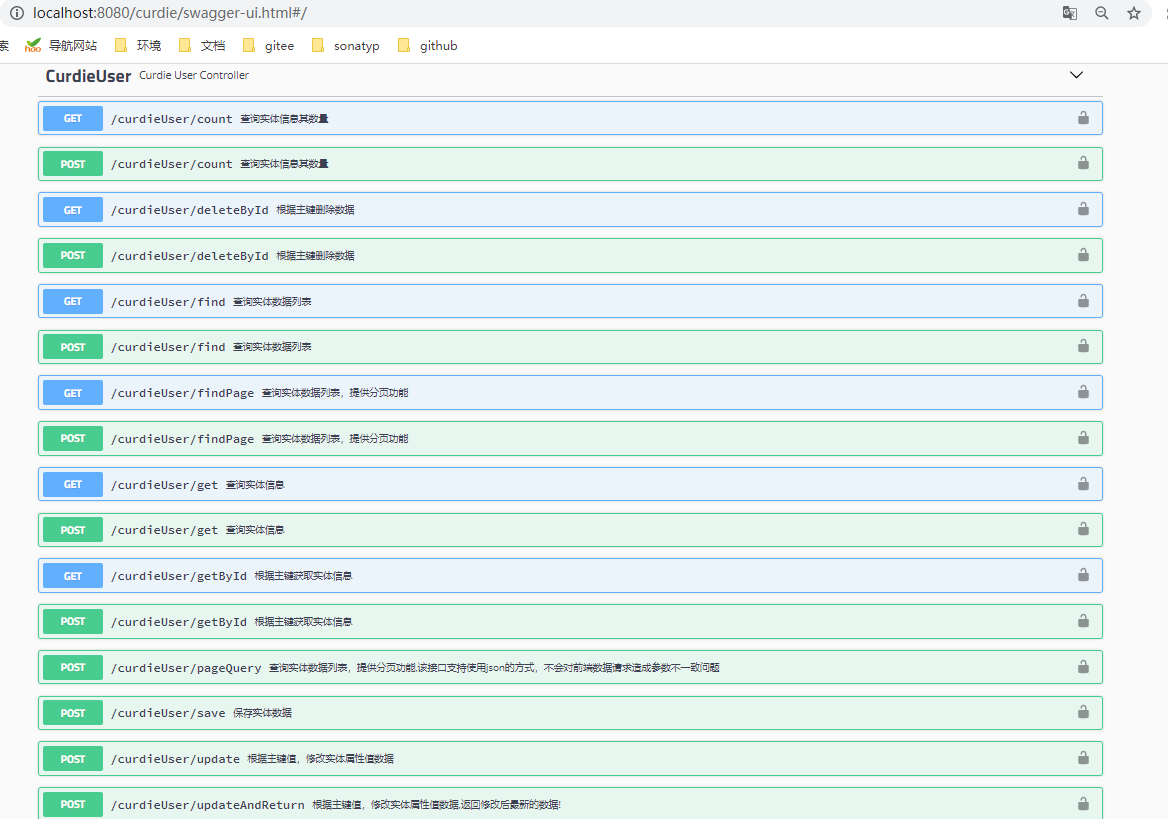Click the POST badge on /curdieUser/update
Image resolution: width=1168 pixels, height=819 pixels.
(x=73, y=759)
